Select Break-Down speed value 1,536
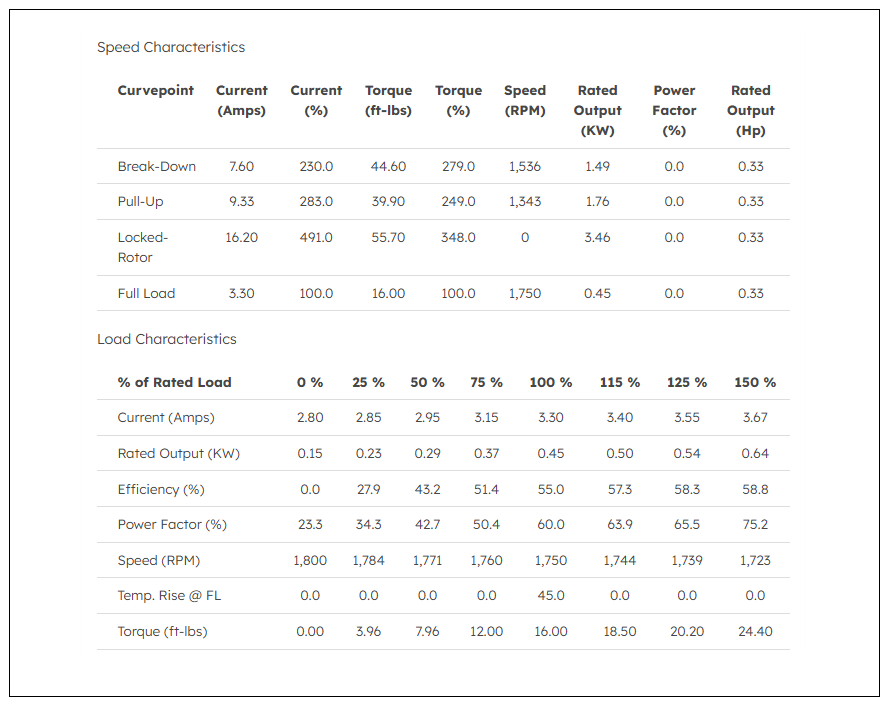 [524, 167]
